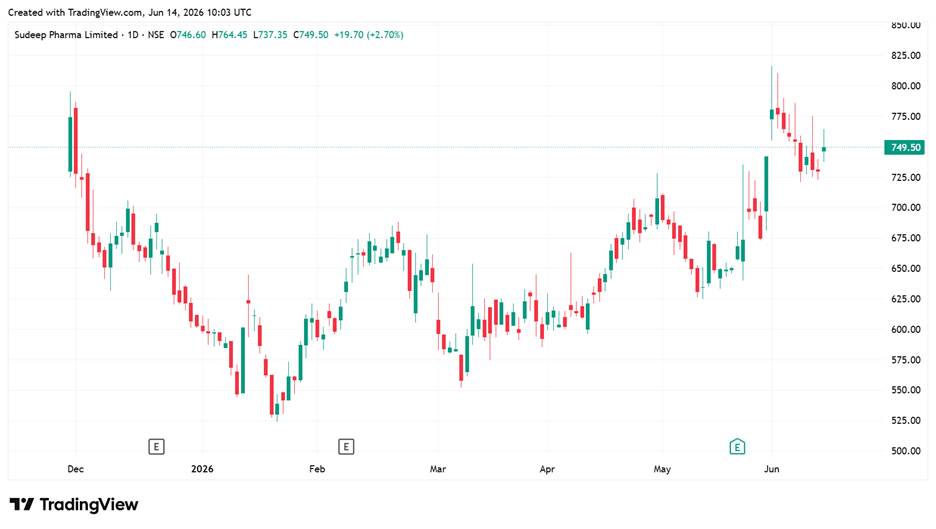The image size is (936, 529).
Task: Click the 775.00 price axis label
Action: pos(906,116)
